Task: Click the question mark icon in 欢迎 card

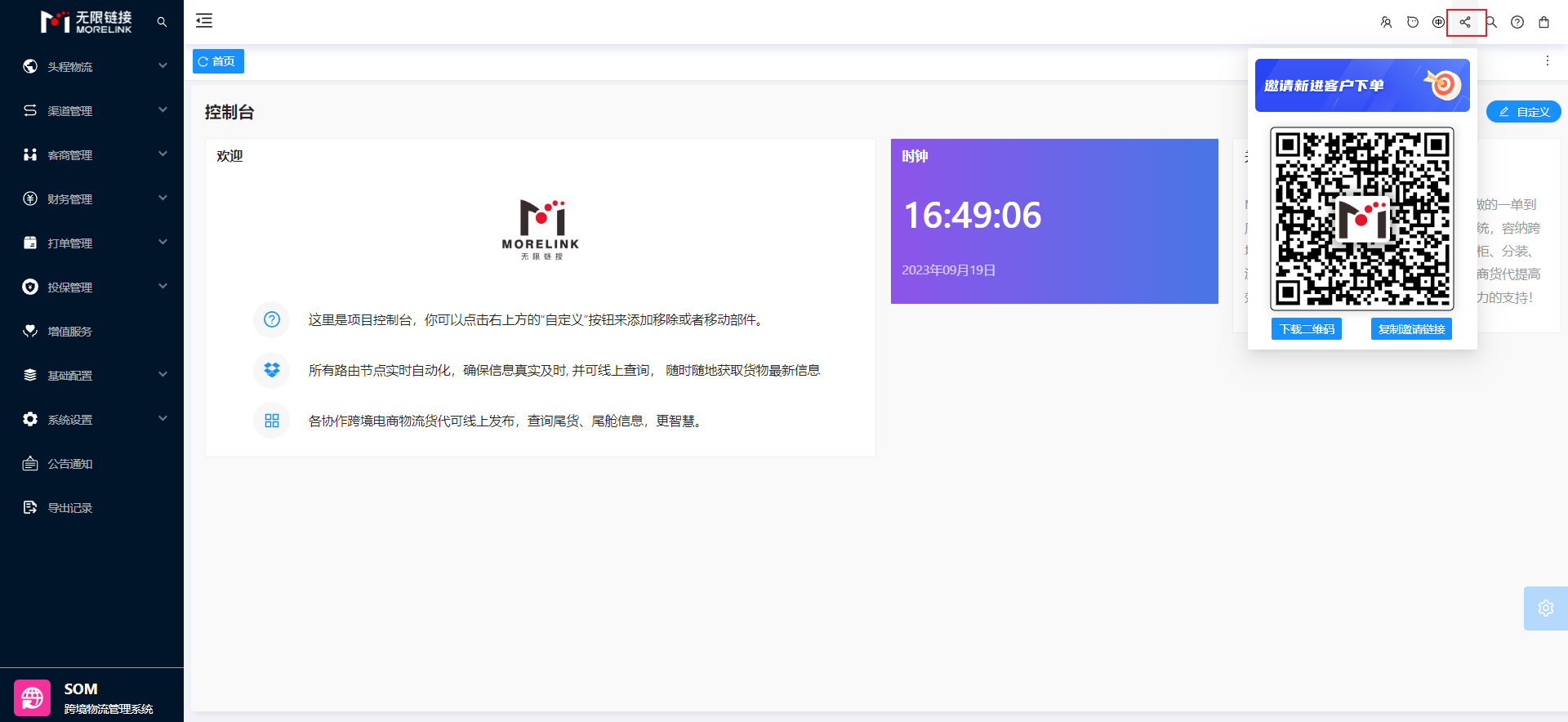Action: point(272,319)
